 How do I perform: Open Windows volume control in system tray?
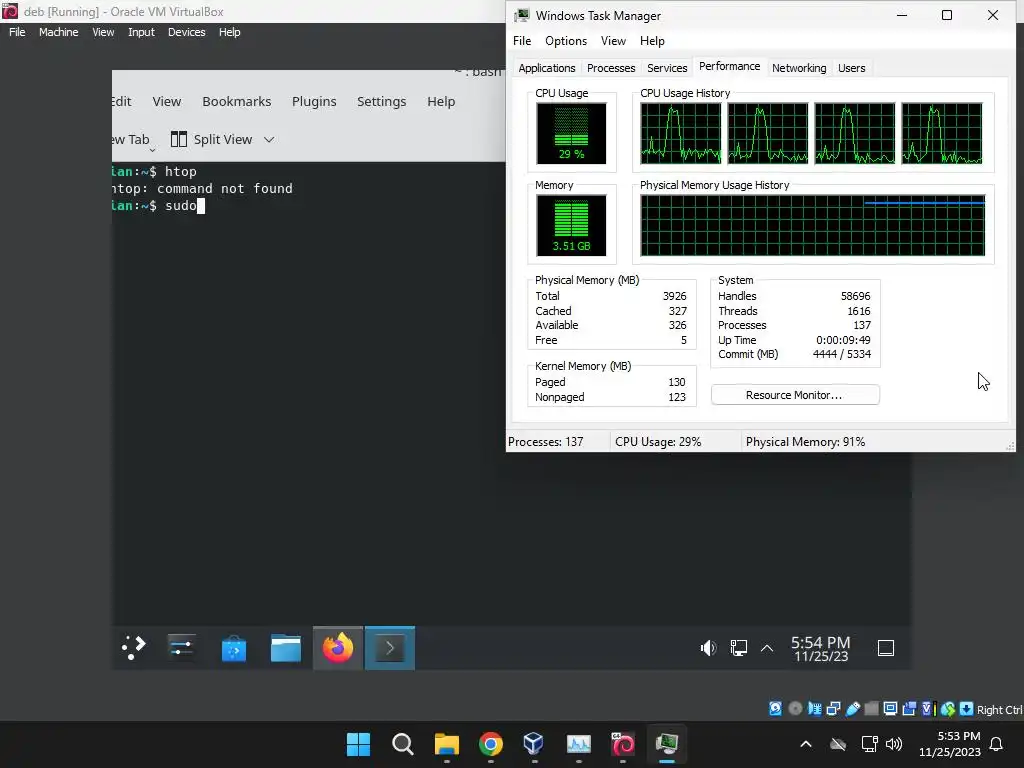click(x=893, y=744)
